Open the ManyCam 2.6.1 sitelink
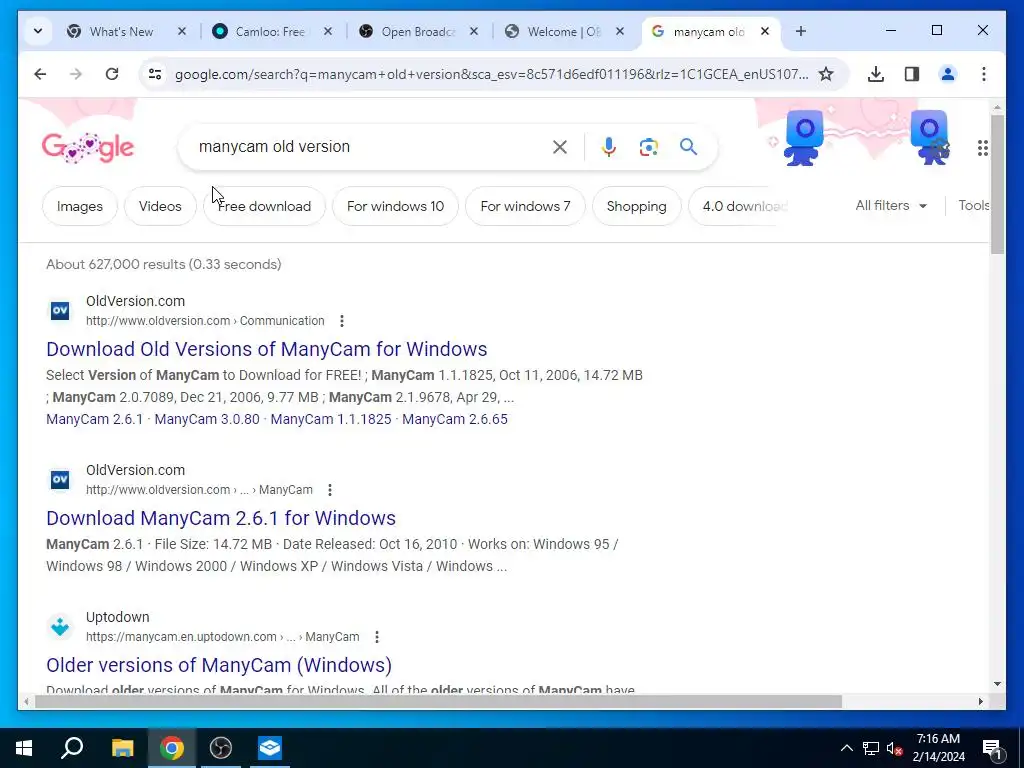The height and width of the screenshot is (768, 1024). [x=95, y=419]
